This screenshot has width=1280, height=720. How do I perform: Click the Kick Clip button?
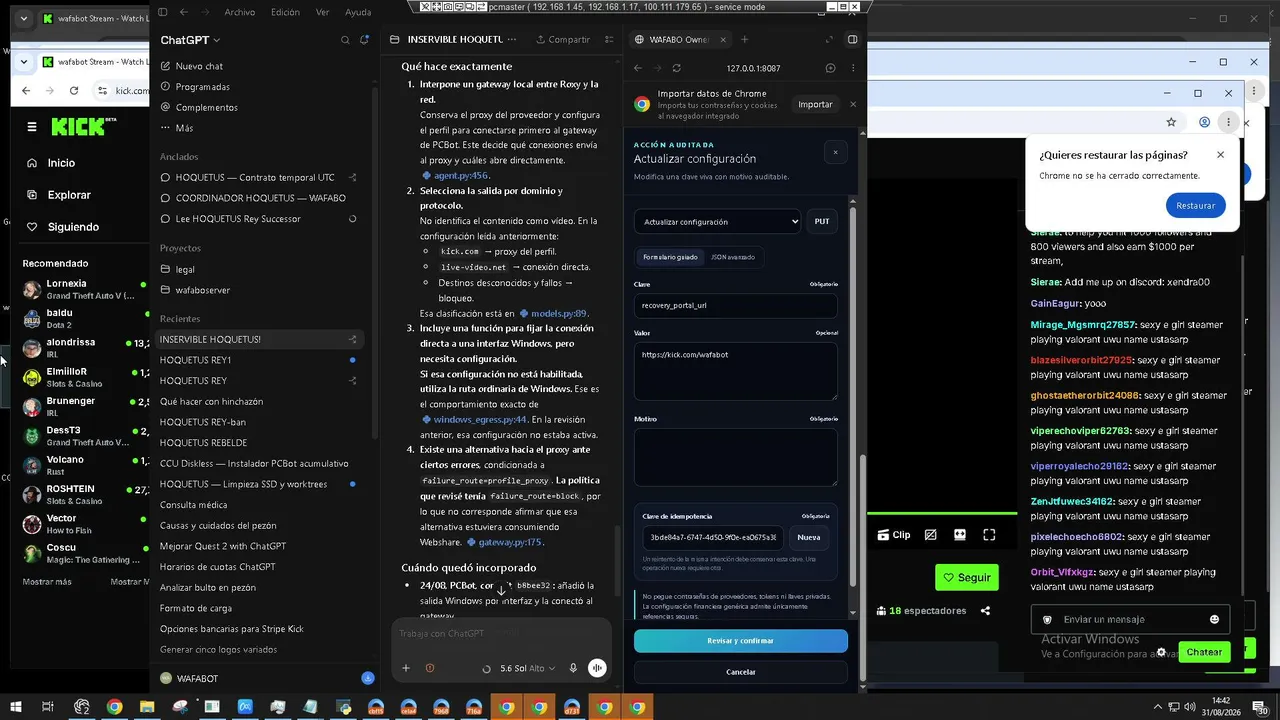(894, 535)
